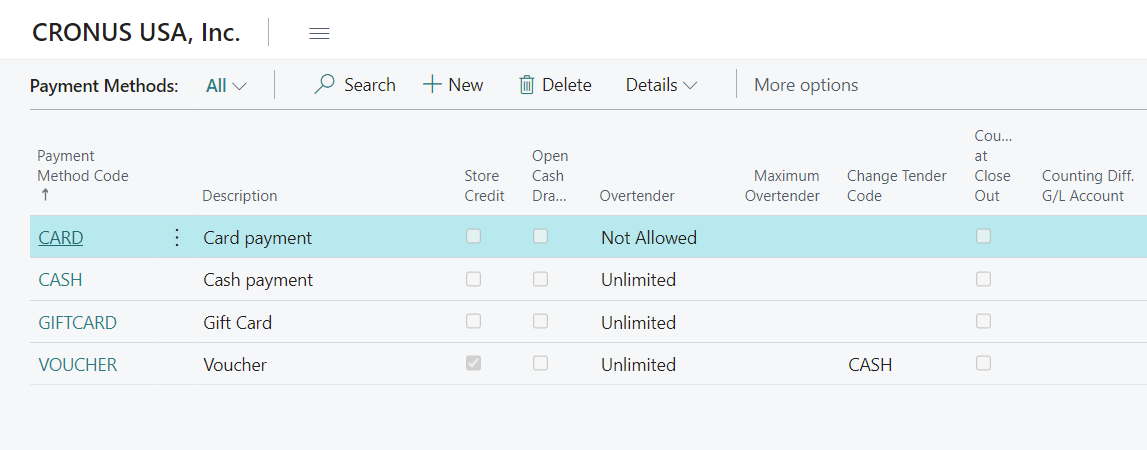Click the hamburger menu icon beside company name

[319, 33]
